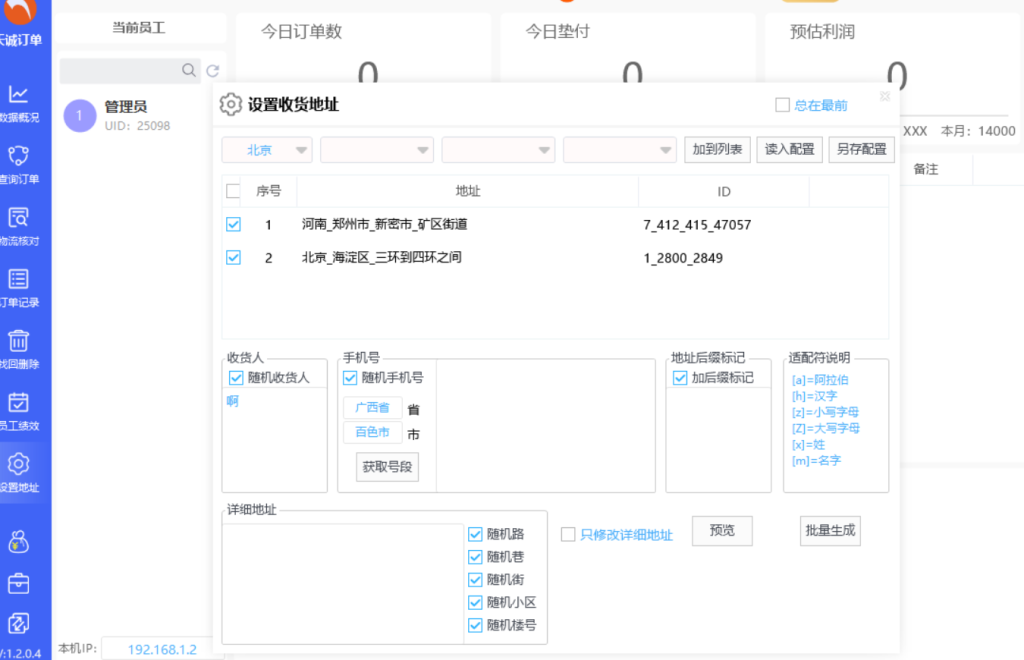Toggle the 只修改详细地址 checkbox
The width and height of the screenshot is (1024, 660).
coord(568,535)
